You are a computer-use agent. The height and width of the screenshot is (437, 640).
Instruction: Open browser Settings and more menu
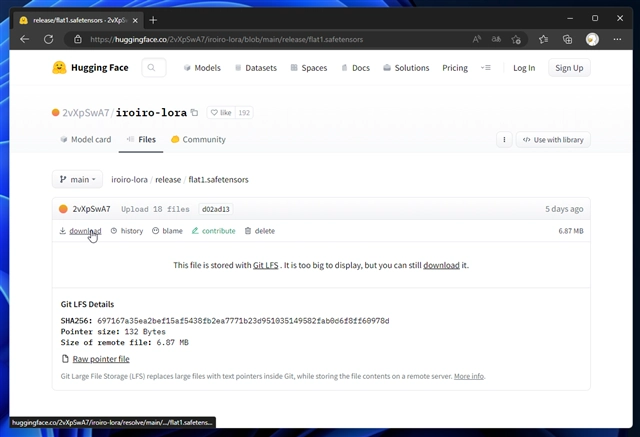coord(617,39)
